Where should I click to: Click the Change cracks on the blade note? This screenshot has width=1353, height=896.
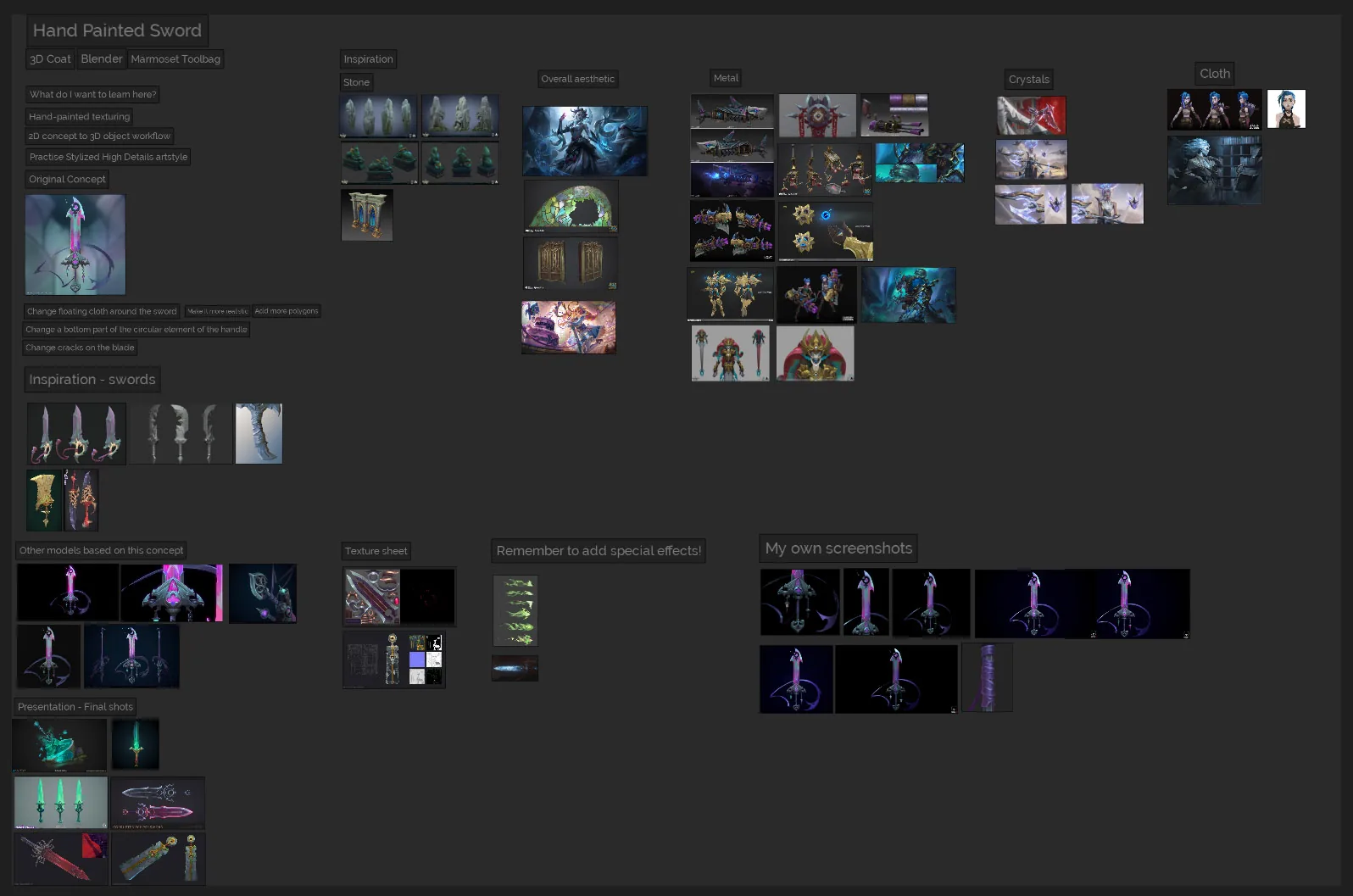pyautogui.click(x=80, y=348)
